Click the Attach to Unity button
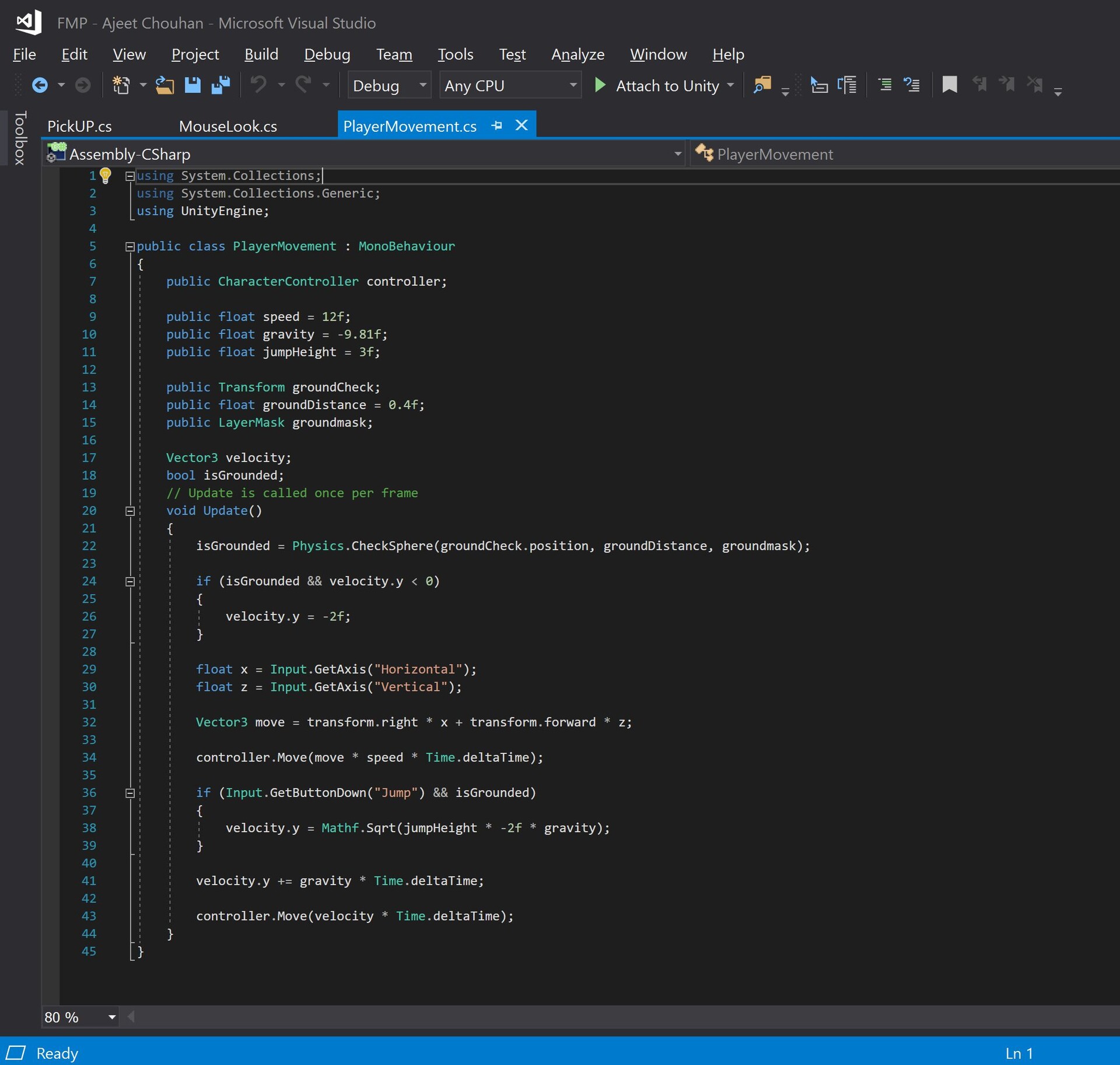 665,85
